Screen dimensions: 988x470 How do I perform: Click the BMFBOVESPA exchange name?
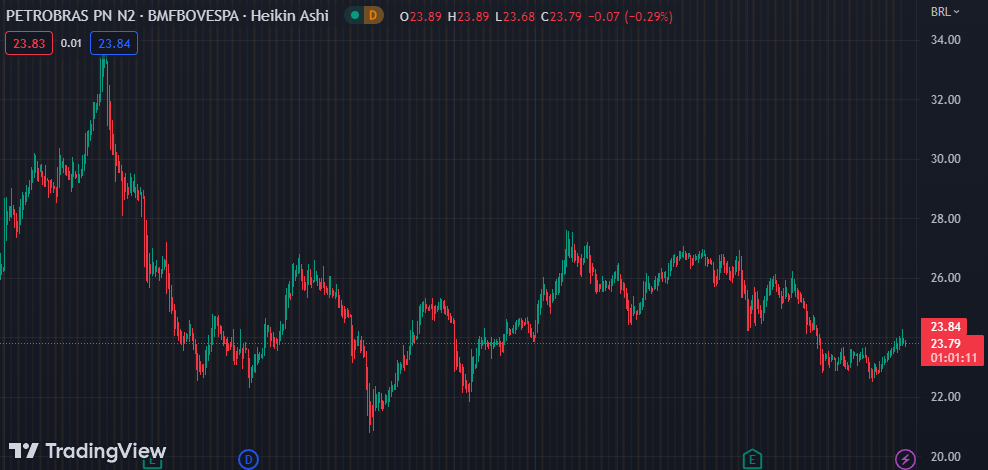pyautogui.click(x=194, y=16)
